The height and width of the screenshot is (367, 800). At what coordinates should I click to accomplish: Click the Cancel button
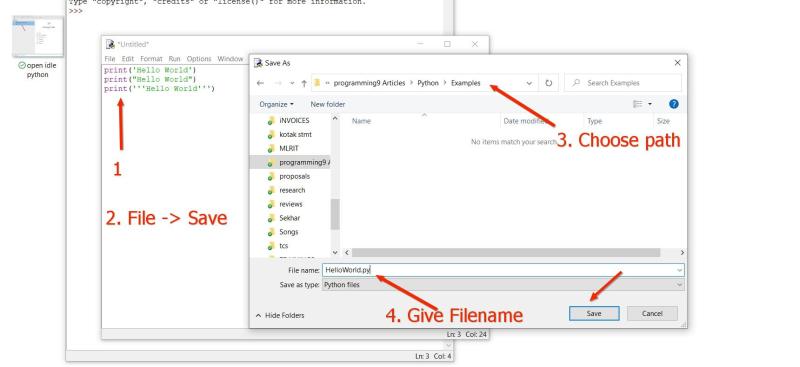coord(652,313)
